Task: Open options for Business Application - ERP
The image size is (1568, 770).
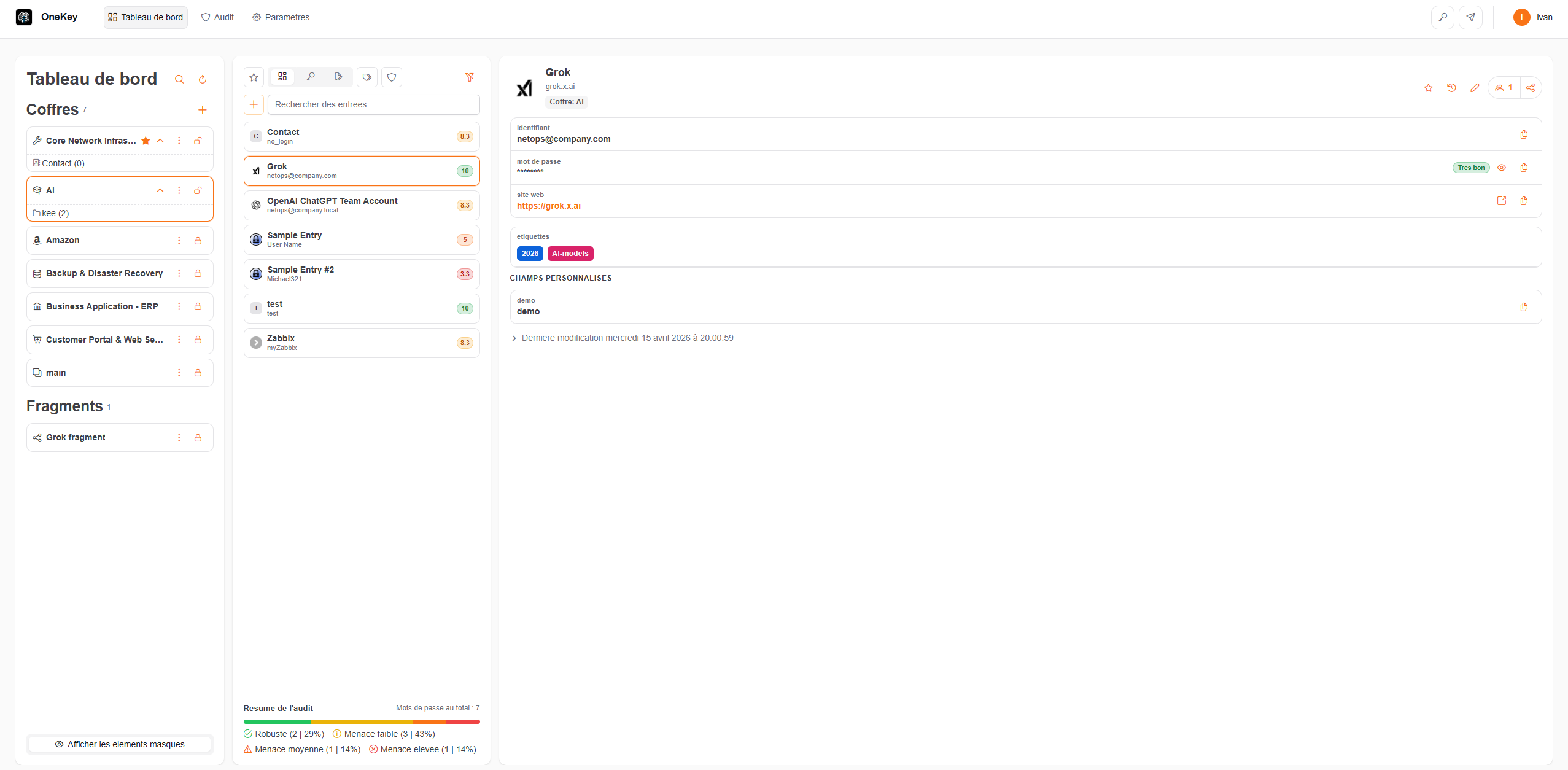Action: 179,307
